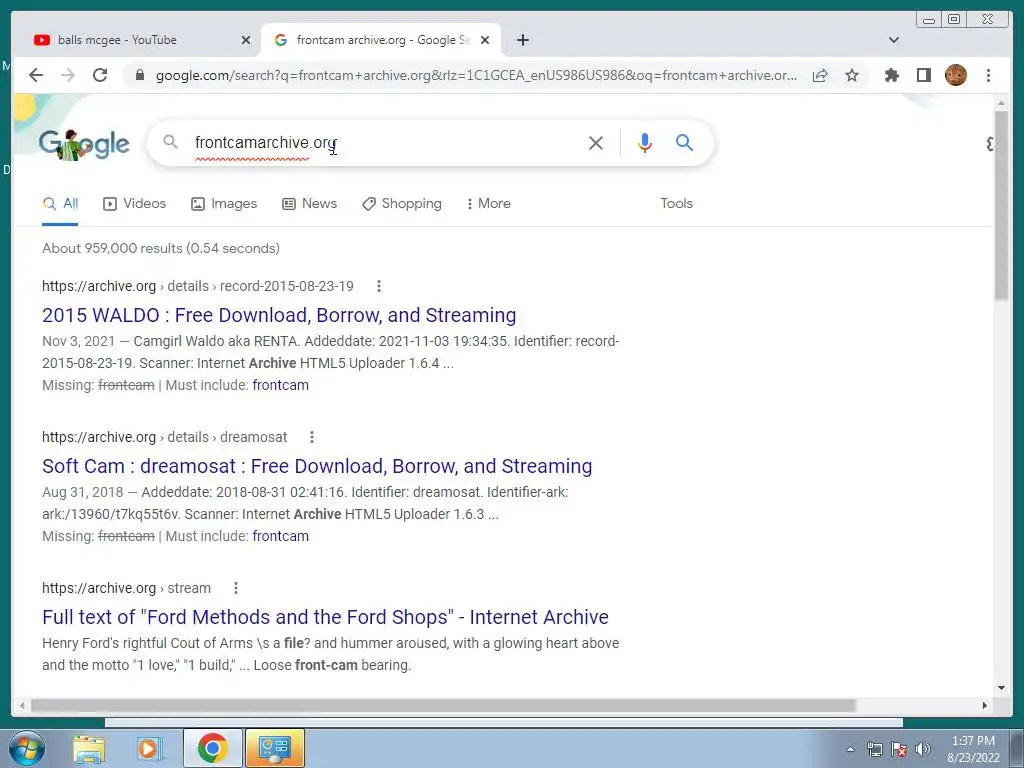Select the All results tab
1024x768 pixels.
pyautogui.click(x=60, y=204)
